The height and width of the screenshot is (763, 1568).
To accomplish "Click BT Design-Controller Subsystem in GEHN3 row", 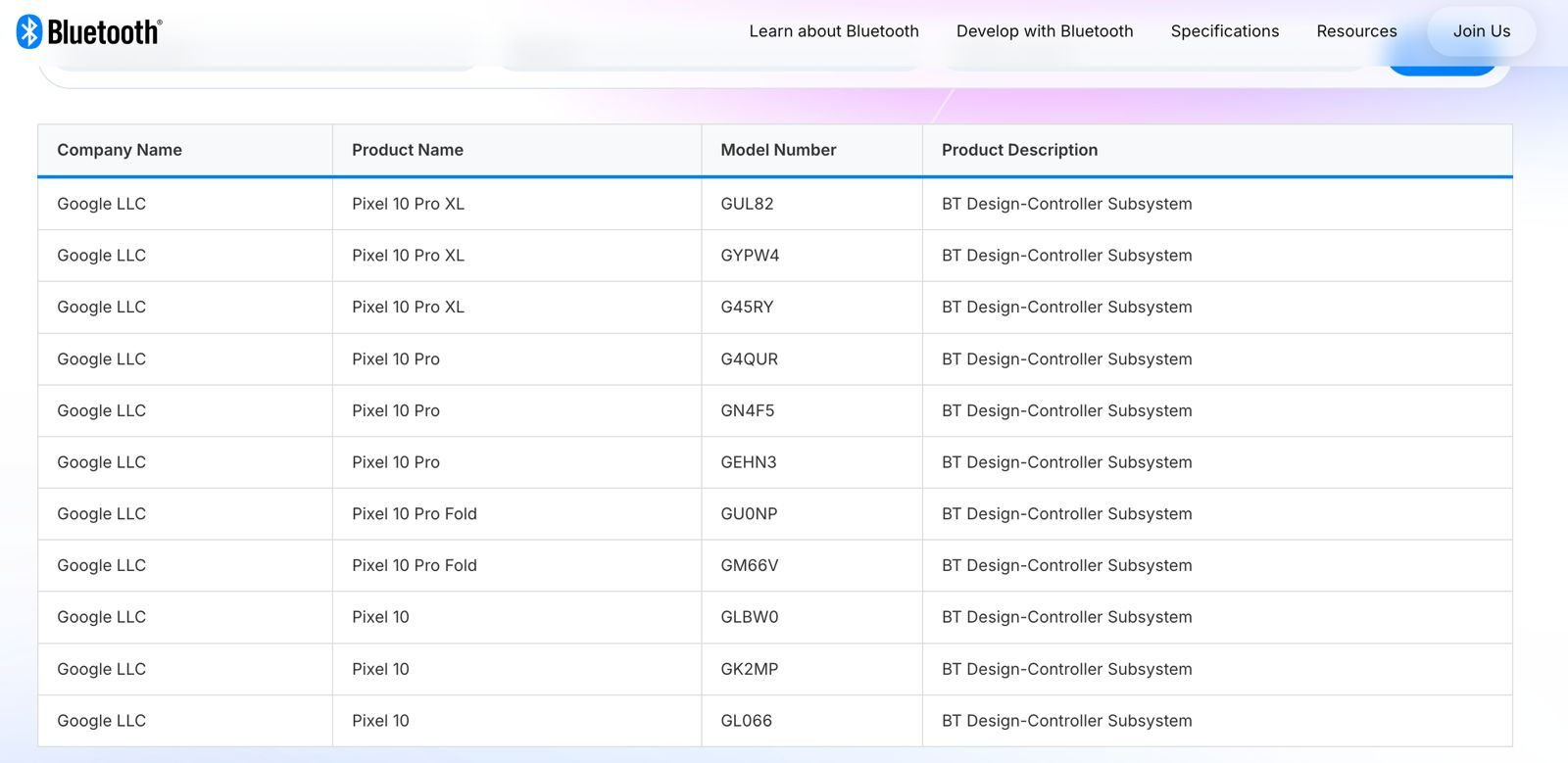I will [1067, 462].
